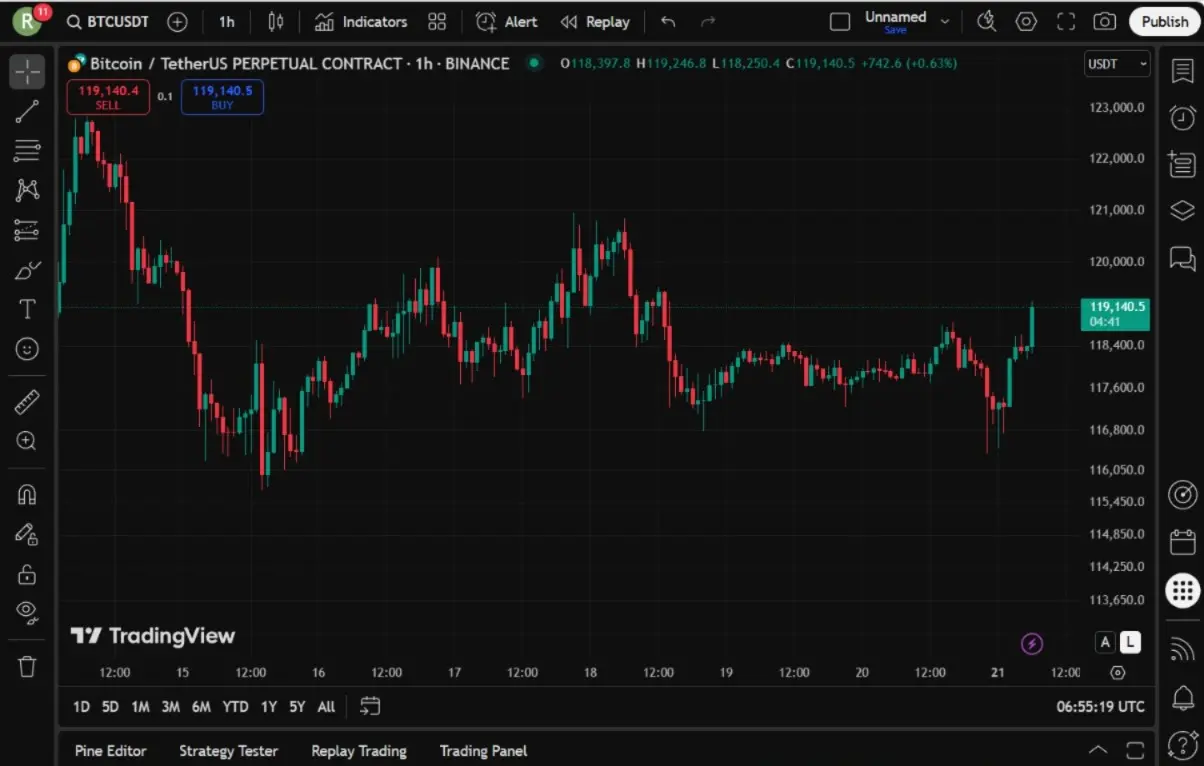Start bar Replay mode
Image resolution: width=1204 pixels, height=766 pixels.
[x=595, y=21]
